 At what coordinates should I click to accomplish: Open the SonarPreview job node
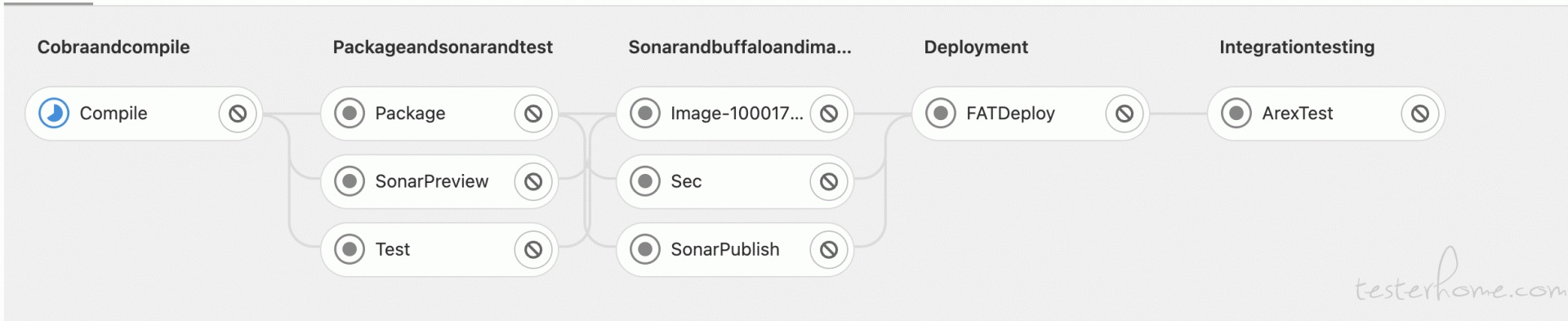(x=439, y=181)
